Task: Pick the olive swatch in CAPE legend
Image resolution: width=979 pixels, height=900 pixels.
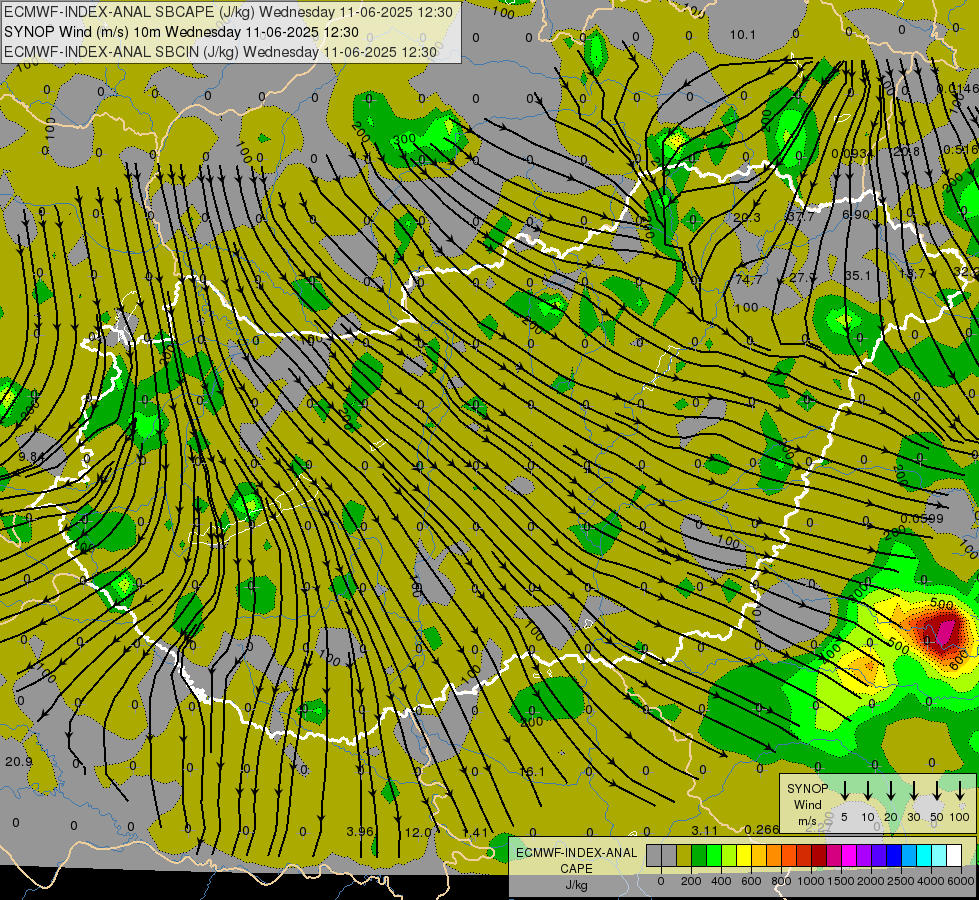Action: click(x=684, y=855)
